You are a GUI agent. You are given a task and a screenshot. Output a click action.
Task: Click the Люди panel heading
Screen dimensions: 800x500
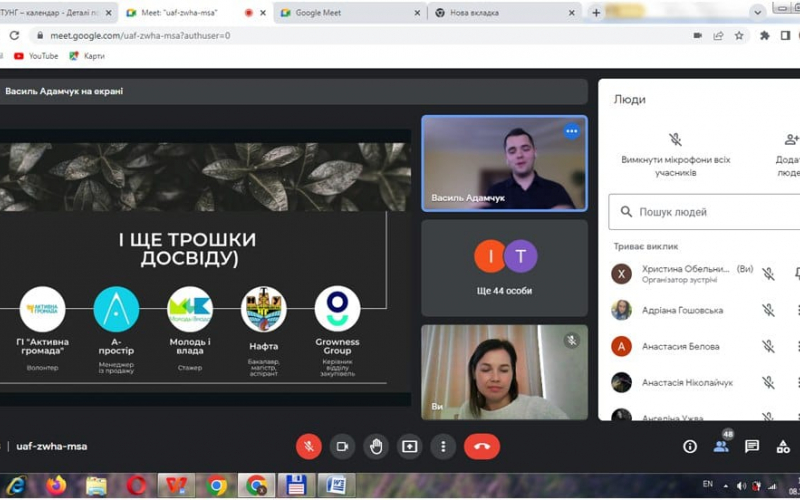[x=630, y=99]
